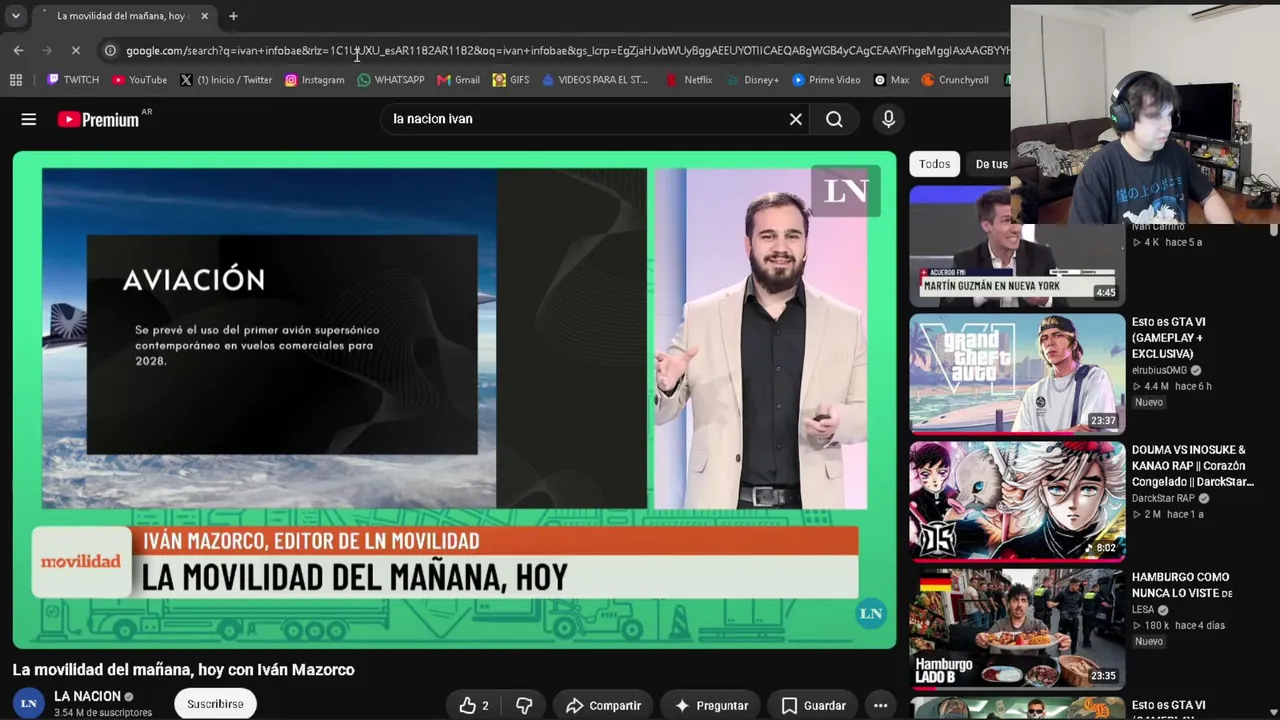View site information icon in address bar
Viewport: 1280px width, 720px height.
tap(110, 50)
